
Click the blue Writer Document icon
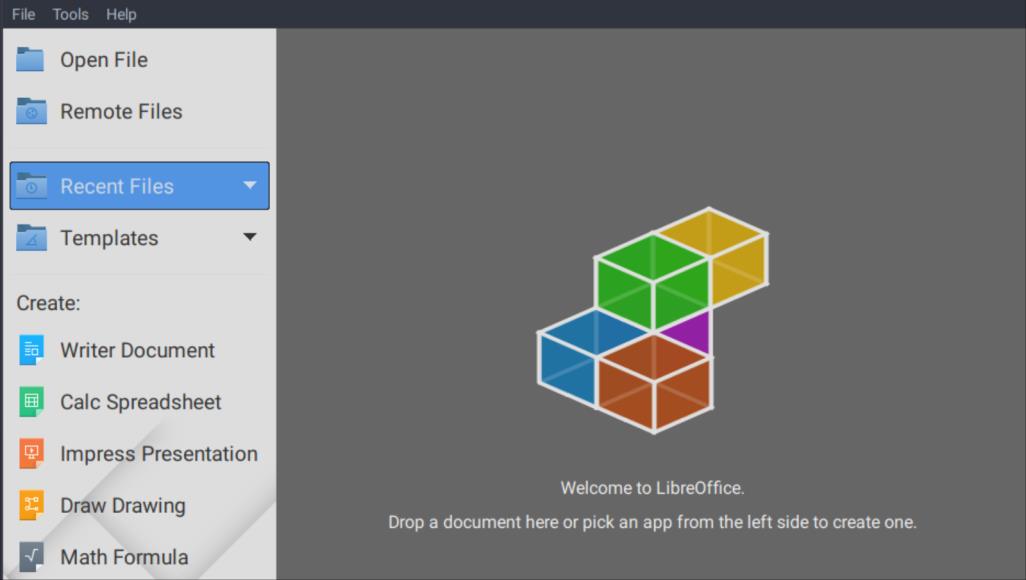[31, 350]
